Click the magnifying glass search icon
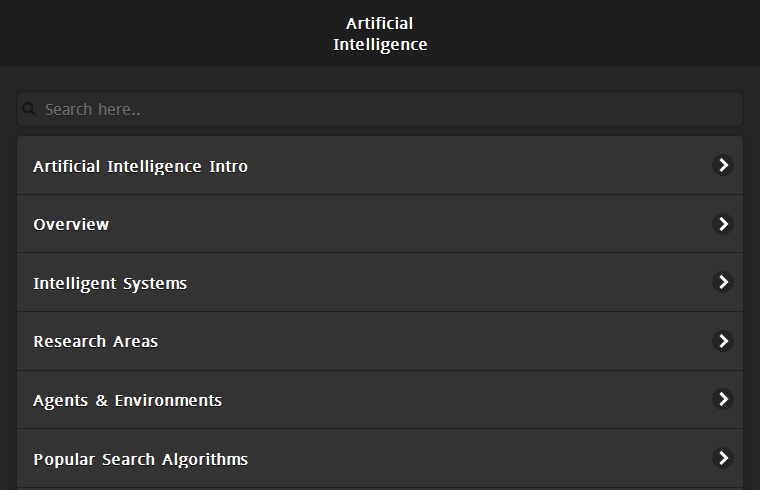The height and width of the screenshot is (490, 760). 29,109
